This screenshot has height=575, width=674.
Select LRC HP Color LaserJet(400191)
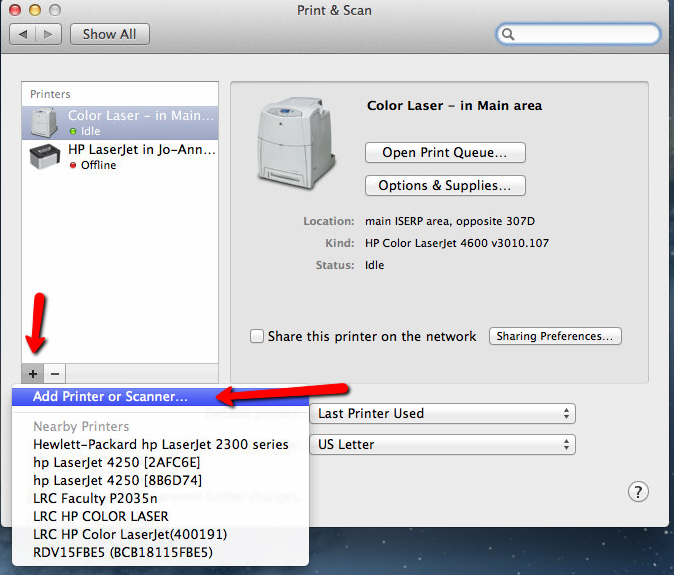(160, 535)
